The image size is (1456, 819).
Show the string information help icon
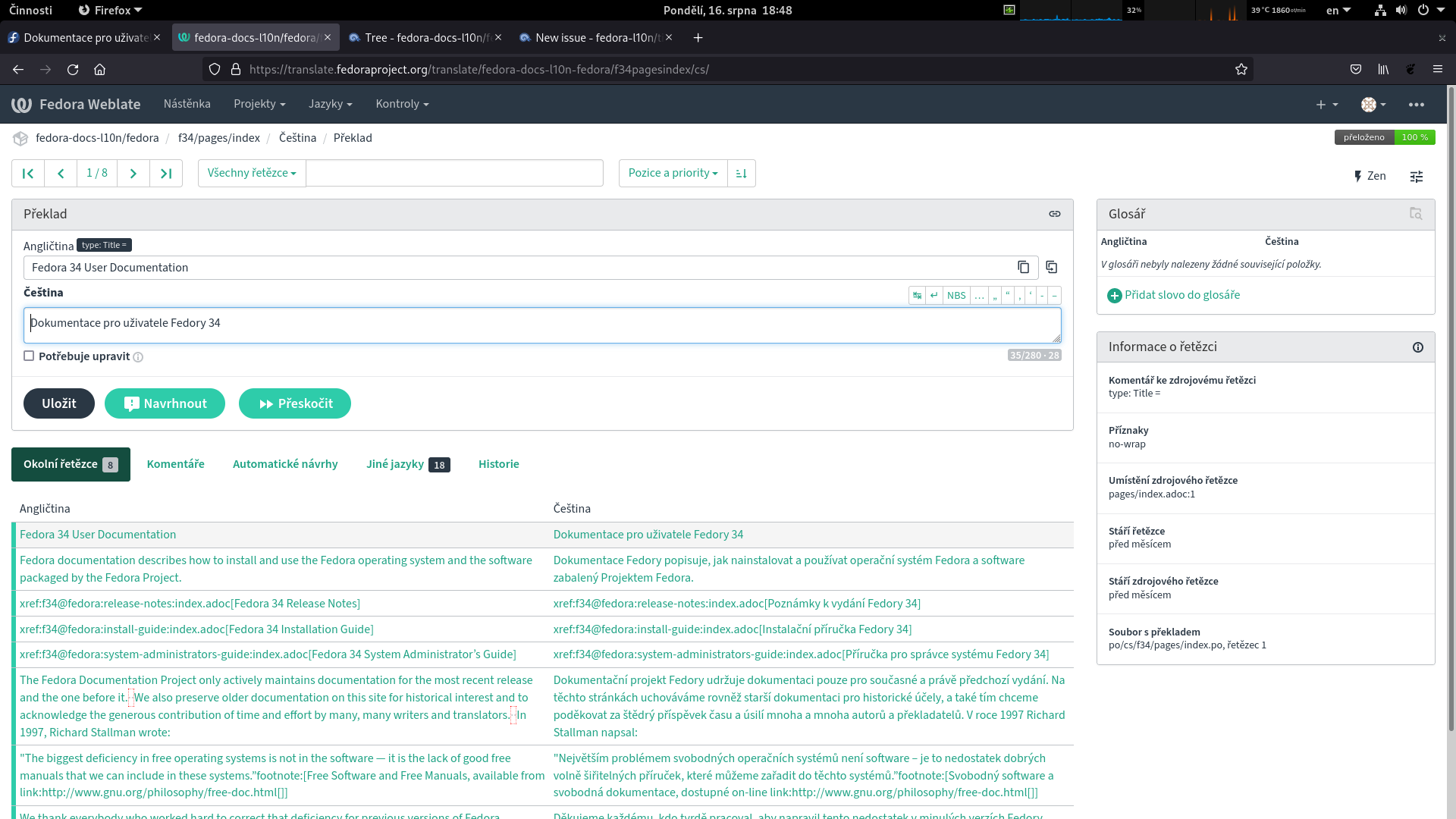point(1418,347)
